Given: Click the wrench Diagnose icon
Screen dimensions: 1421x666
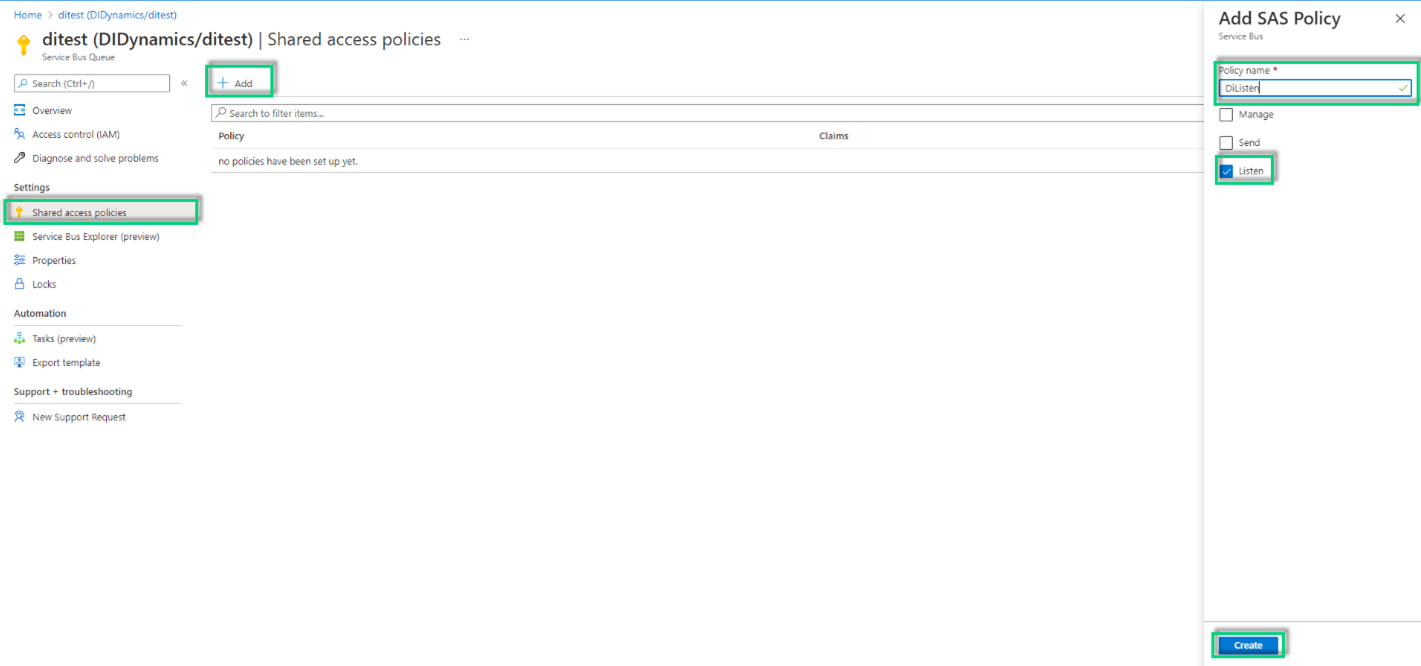Looking at the screenshot, I should pos(20,158).
